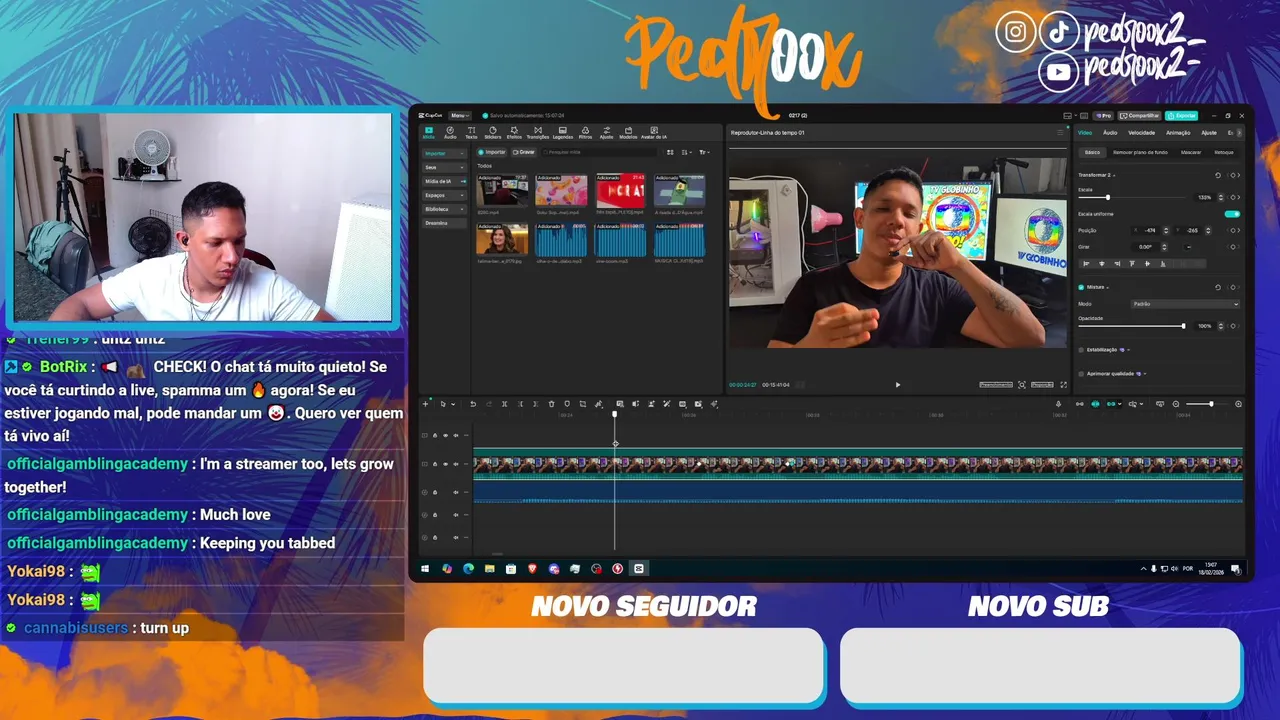
Task: Adjust the Escala slider handle
Action: [x=1108, y=197]
